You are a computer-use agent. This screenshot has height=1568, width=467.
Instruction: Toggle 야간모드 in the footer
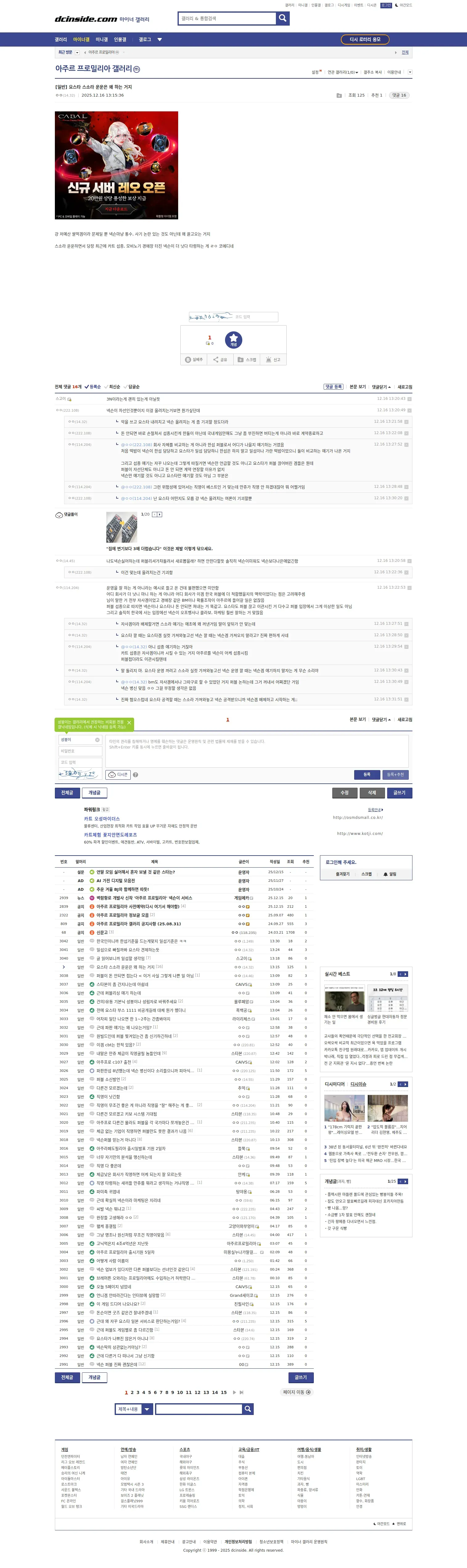pyautogui.click(x=381, y=1524)
